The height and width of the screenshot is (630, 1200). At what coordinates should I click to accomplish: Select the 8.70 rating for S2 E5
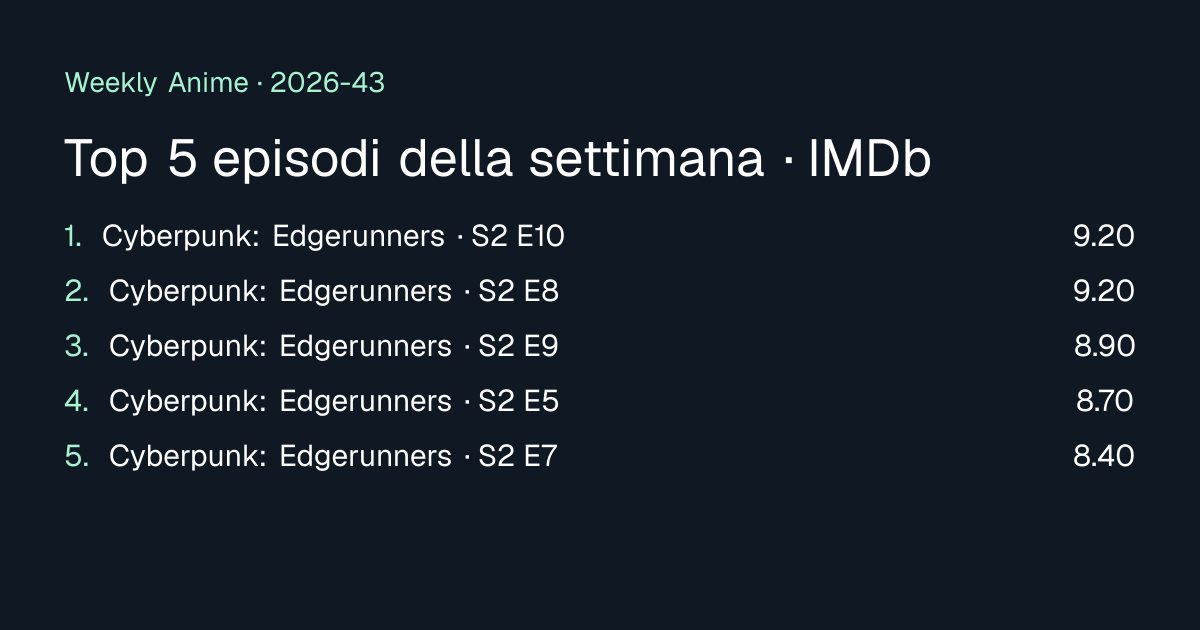click(x=1105, y=402)
